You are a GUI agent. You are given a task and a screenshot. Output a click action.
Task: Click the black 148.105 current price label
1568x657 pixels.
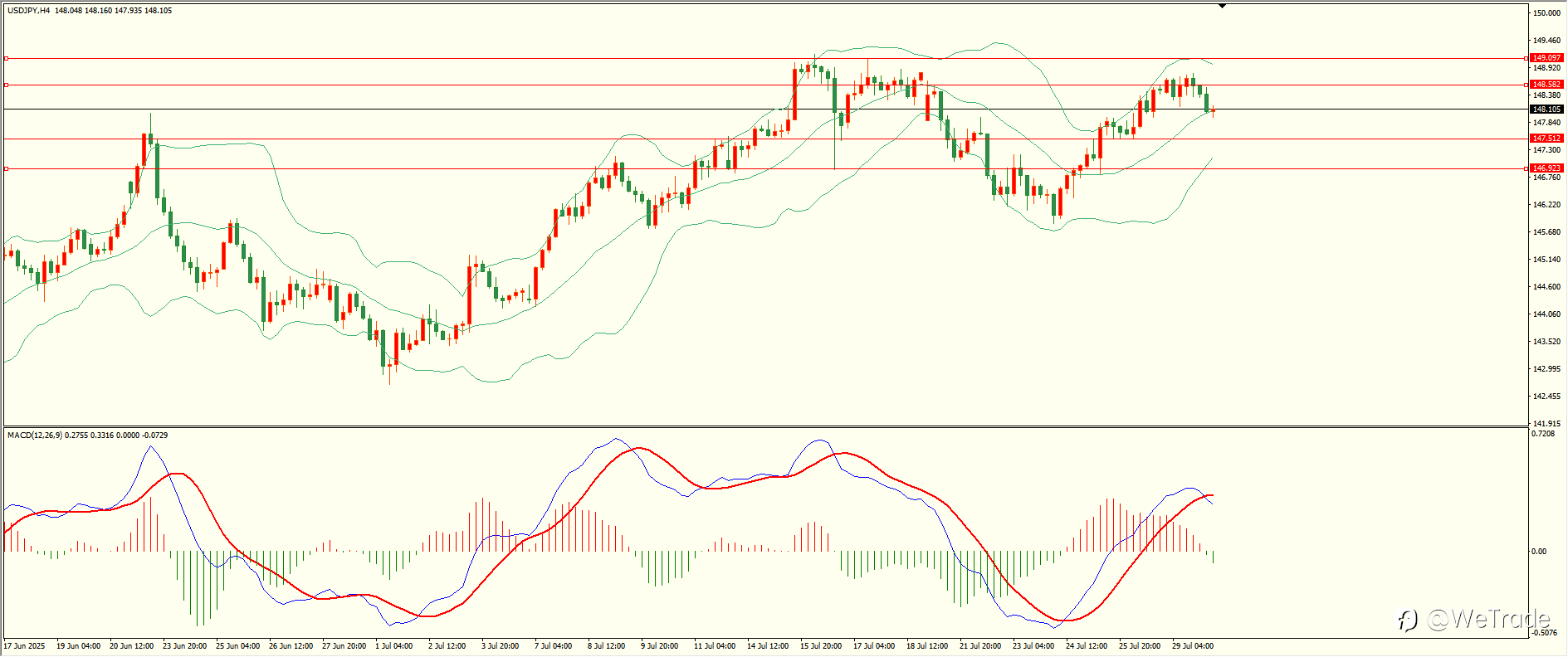tap(1546, 109)
